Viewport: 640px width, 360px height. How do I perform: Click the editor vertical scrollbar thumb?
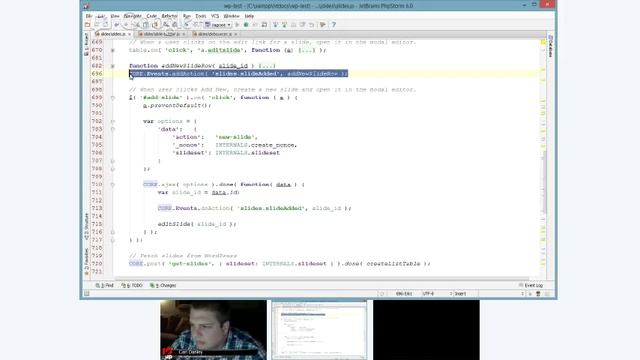pyautogui.click(x=544, y=182)
